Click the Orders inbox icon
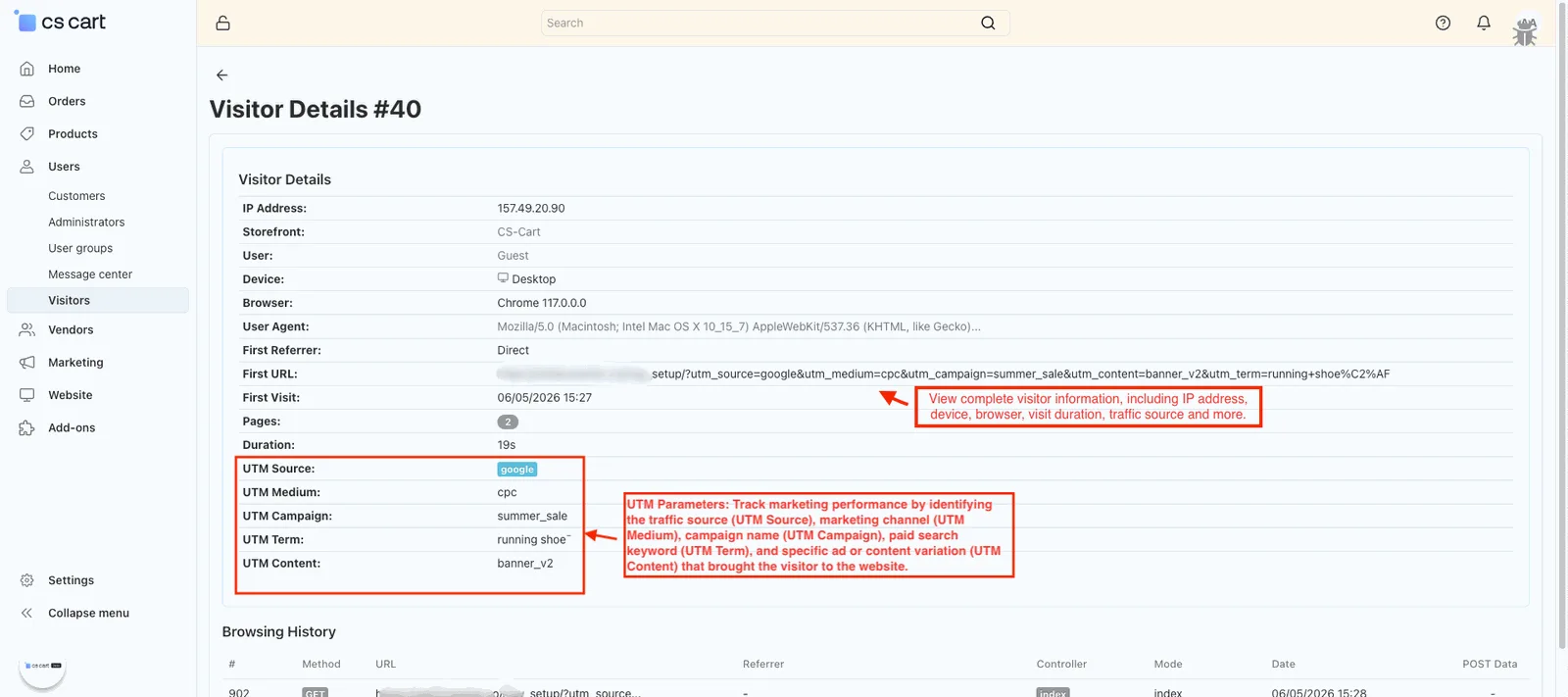 [x=27, y=101]
